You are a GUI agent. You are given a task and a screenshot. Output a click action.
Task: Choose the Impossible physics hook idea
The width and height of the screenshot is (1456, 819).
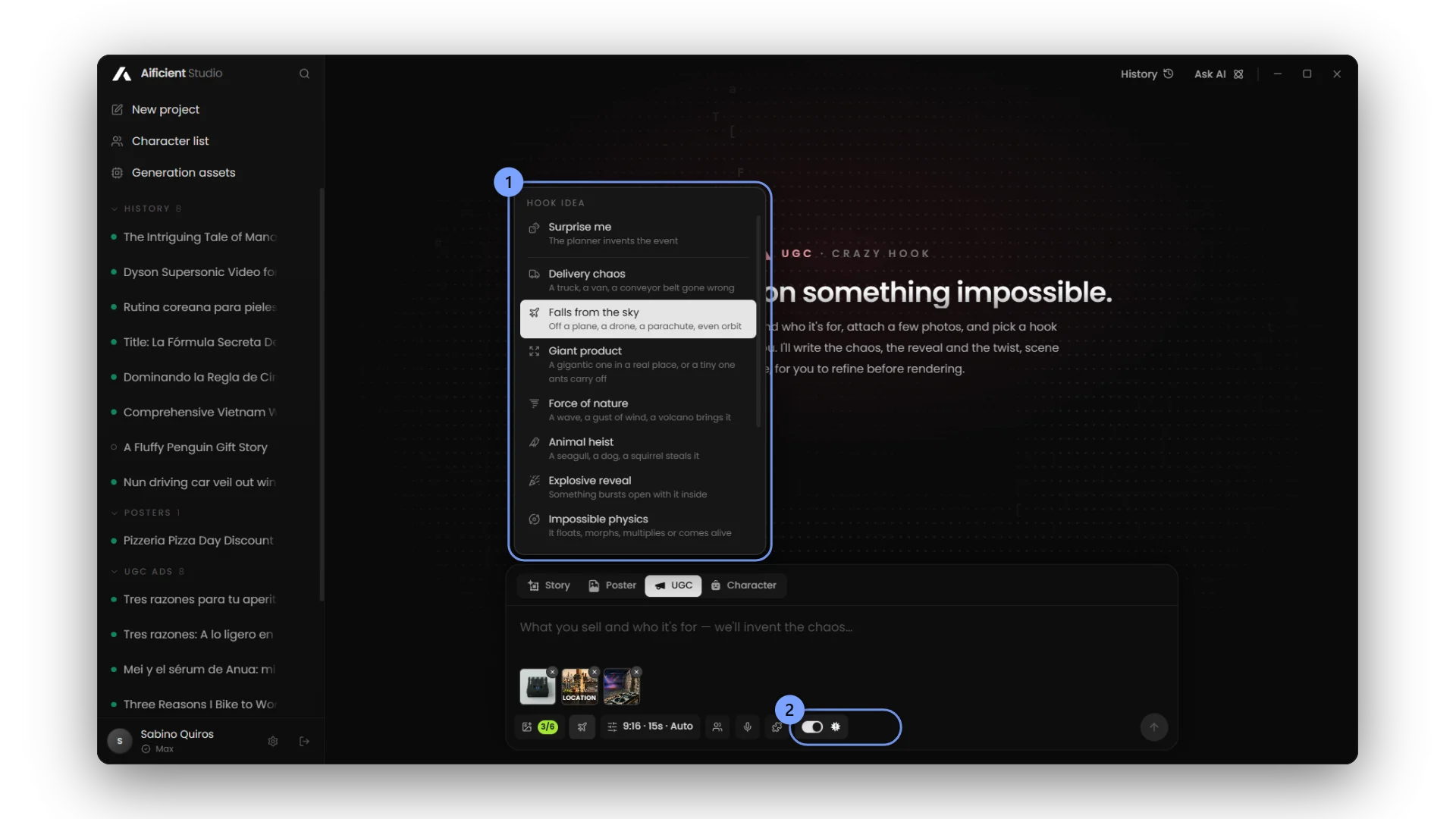638,526
